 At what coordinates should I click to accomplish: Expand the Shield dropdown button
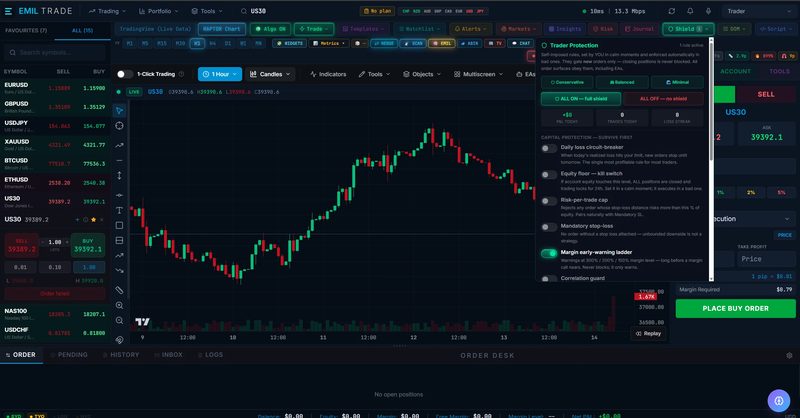pos(688,29)
